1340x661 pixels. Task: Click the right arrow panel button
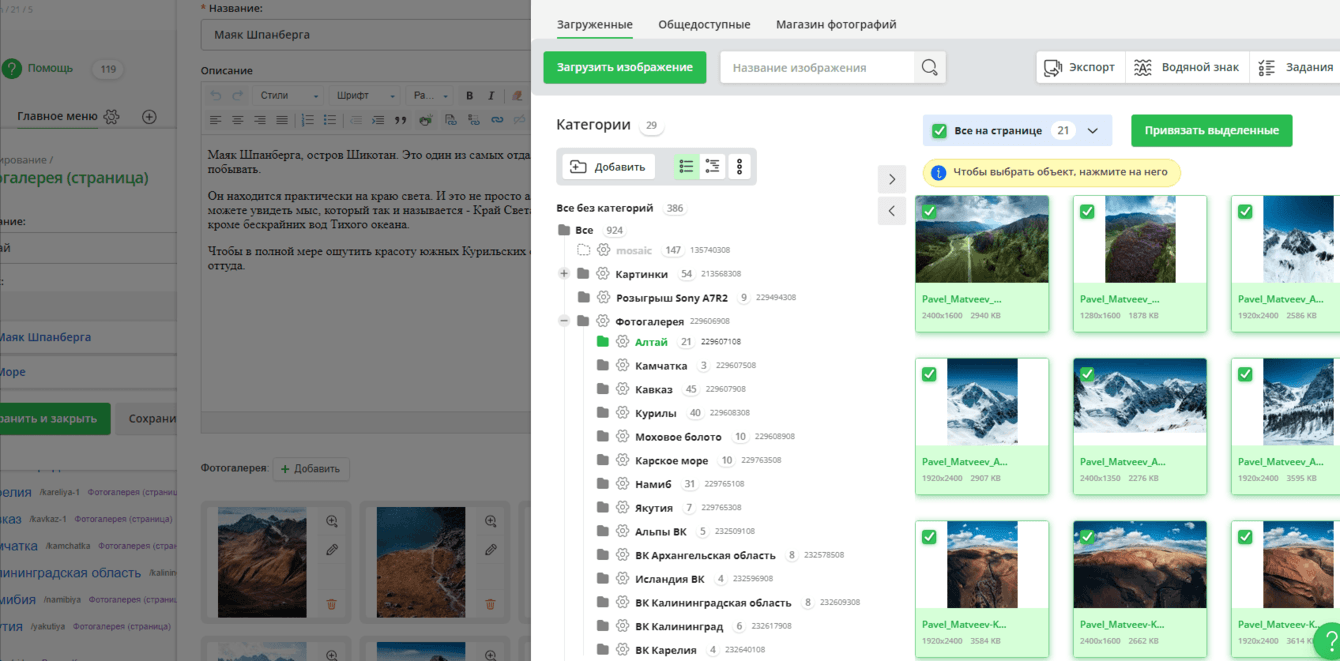pyautogui.click(x=892, y=179)
